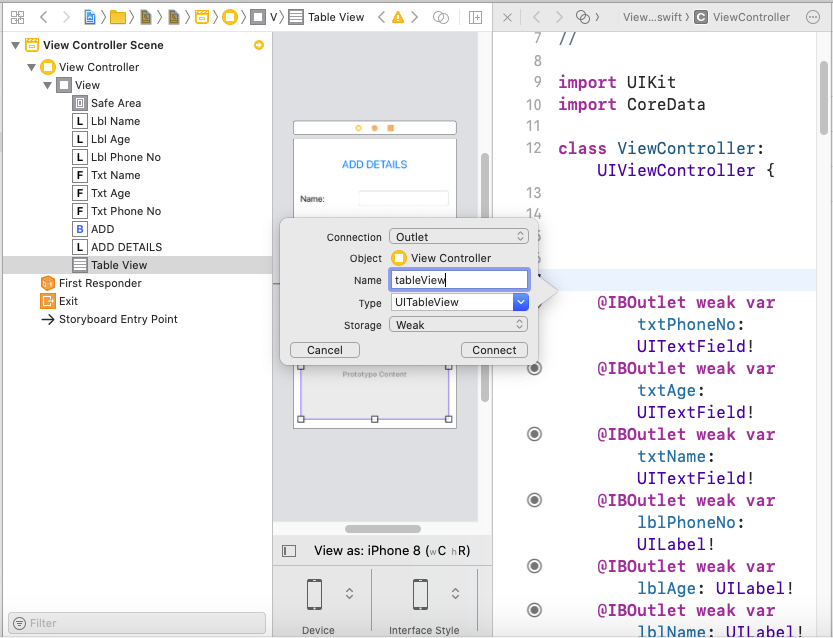Click the Device iPhone icon
Image resolution: width=833 pixels, height=638 pixels.
click(314, 594)
